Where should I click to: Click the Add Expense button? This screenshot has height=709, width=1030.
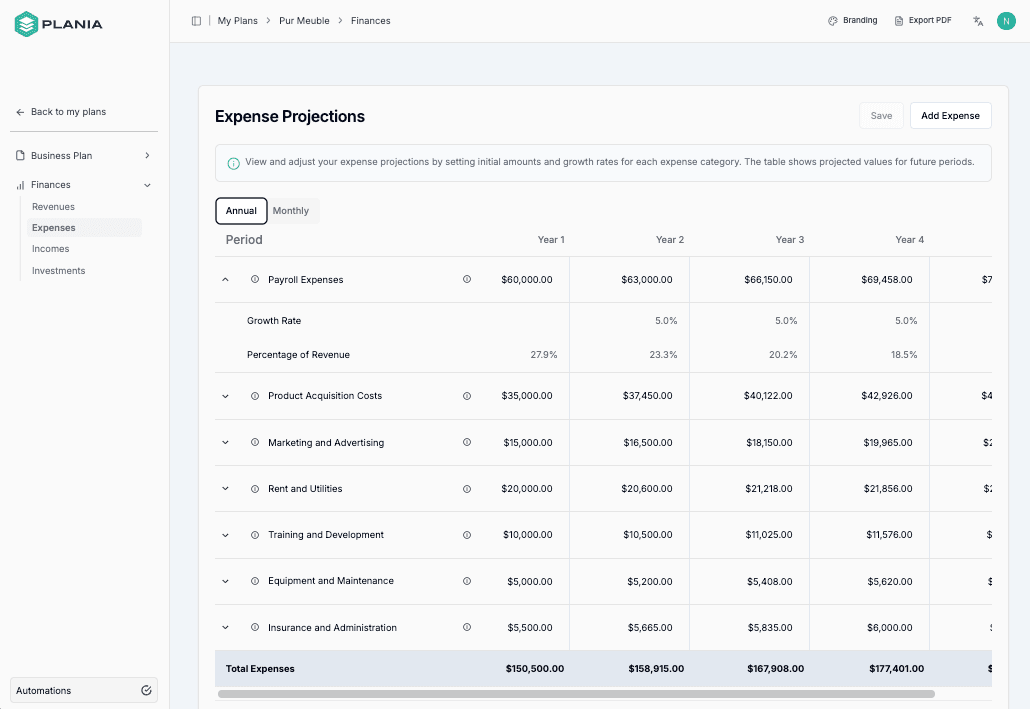click(950, 115)
